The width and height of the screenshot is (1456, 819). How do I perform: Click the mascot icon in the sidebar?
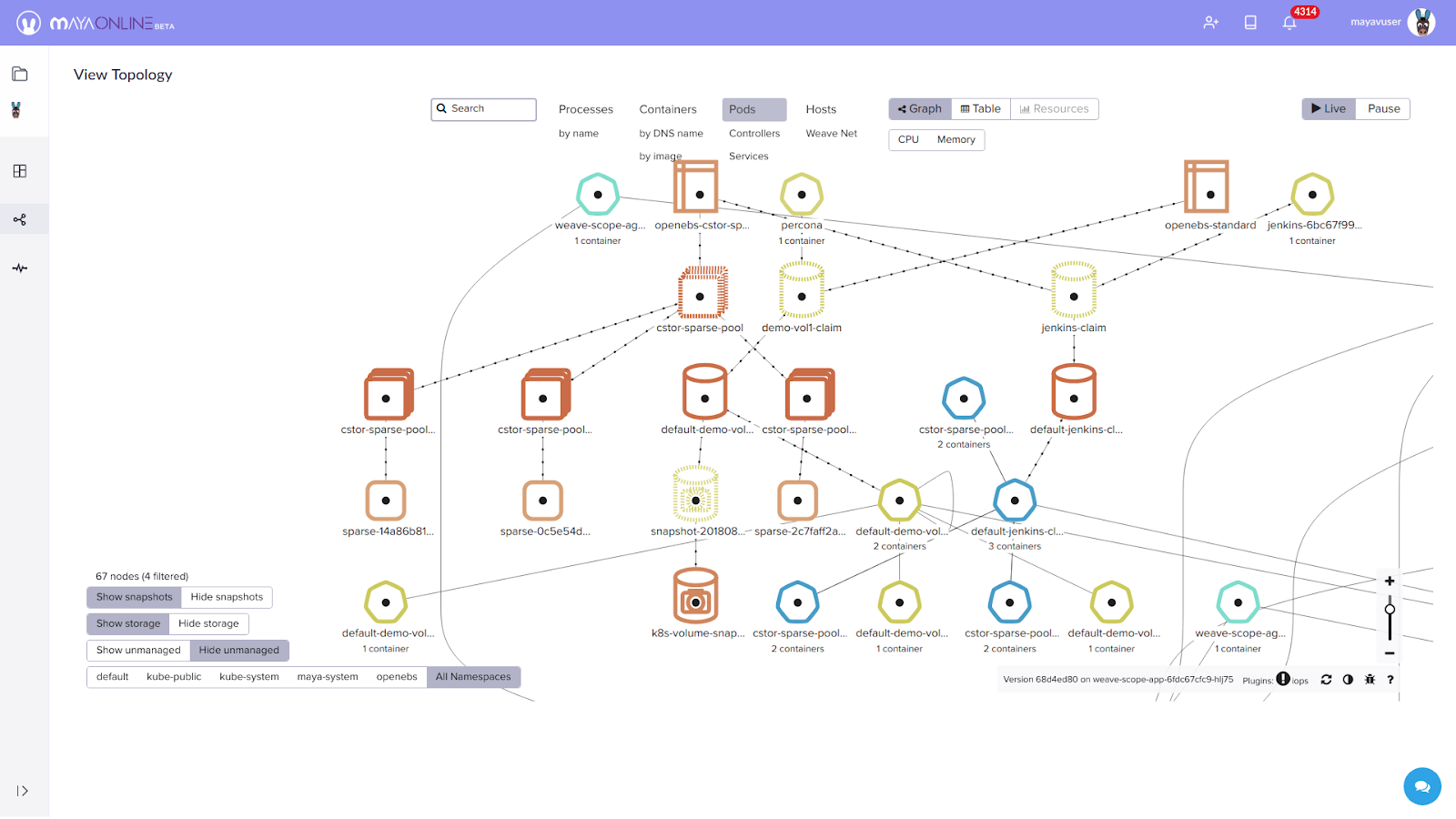[15, 110]
